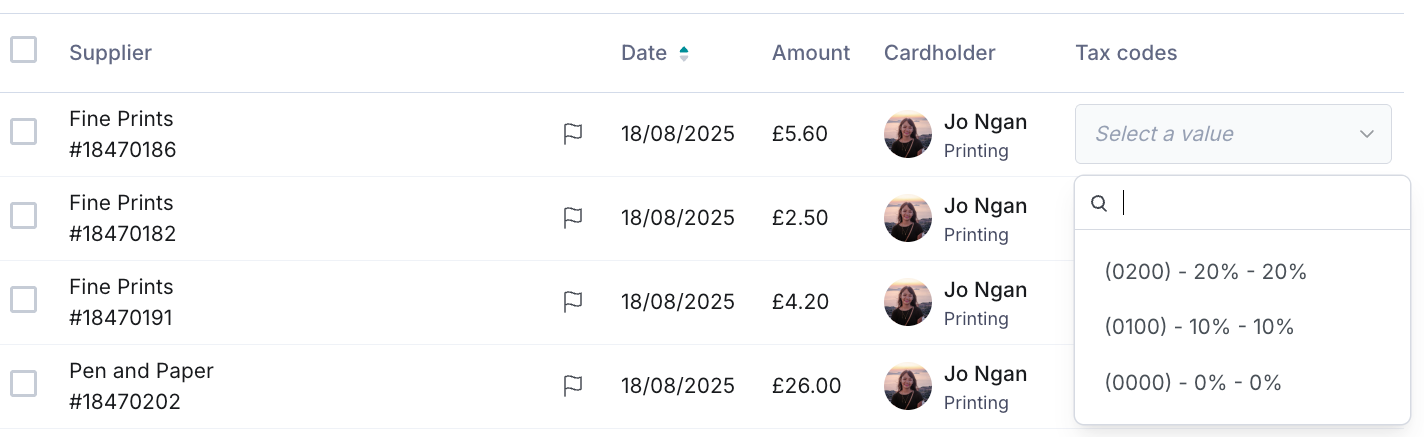Flag the Fine Prints #18470186 transaction
This screenshot has width=1424, height=437.
point(572,134)
